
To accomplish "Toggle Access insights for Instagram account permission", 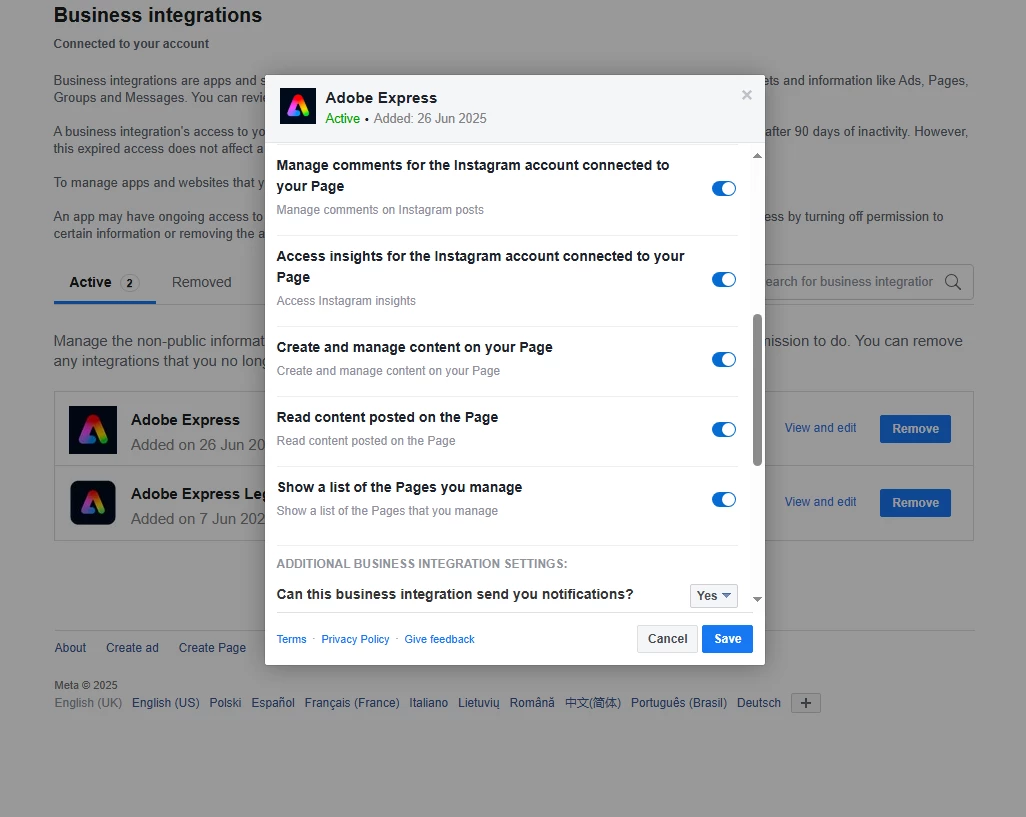I will [724, 279].
